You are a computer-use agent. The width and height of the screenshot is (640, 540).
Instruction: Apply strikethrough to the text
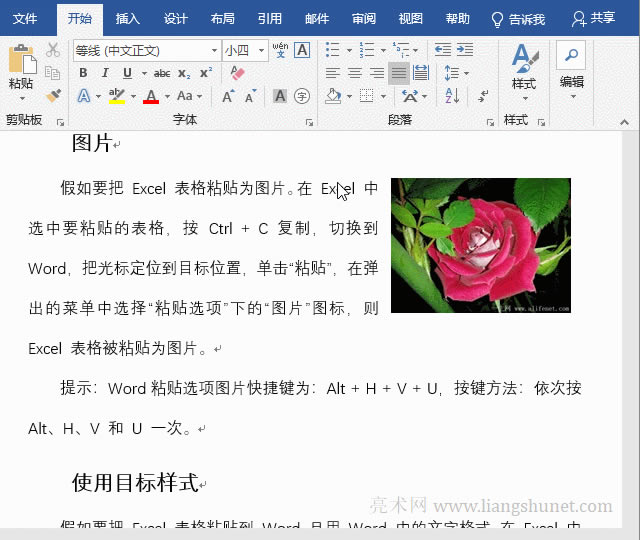click(x=160, y=73)
